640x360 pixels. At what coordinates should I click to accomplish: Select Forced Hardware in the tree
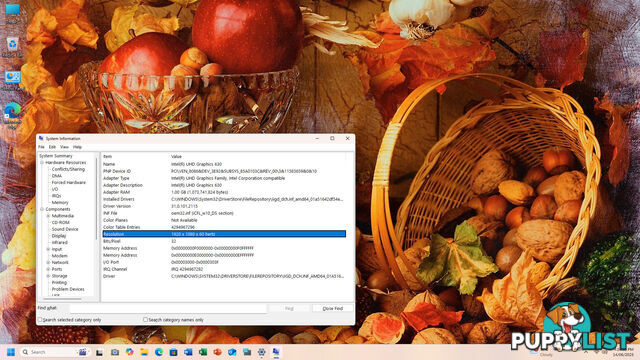pyautogui.click(x=69, y=182)
